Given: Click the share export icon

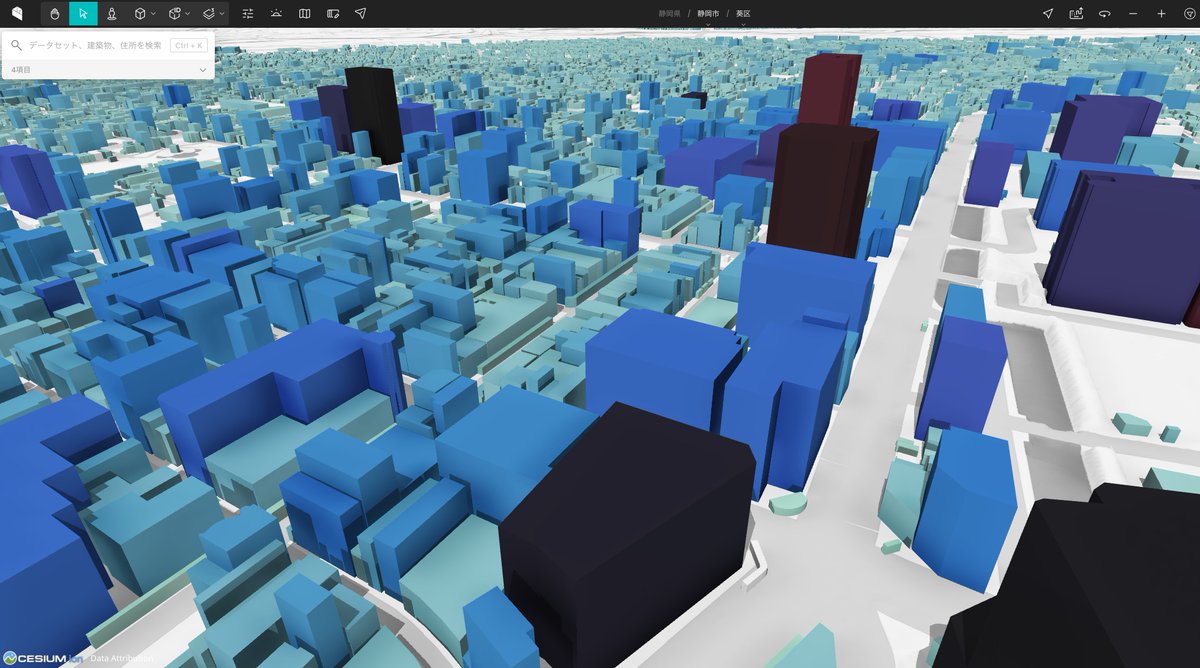Looking at the screenshot, I should click(x=1076, y=13).
